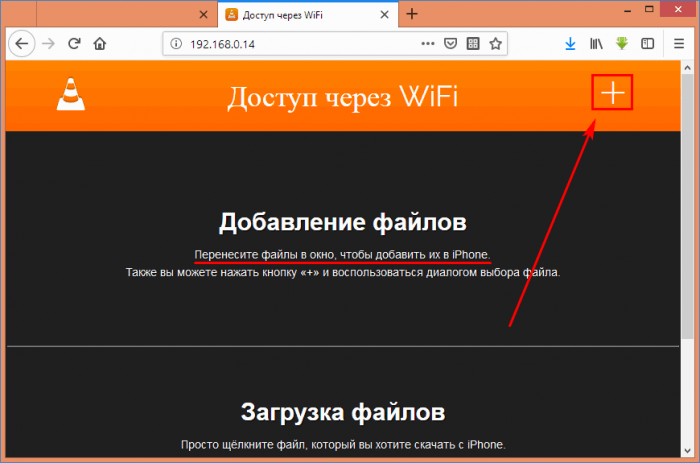Screen dimensions: 700x463
Task: Click the QR code grid icon
Action: [x=473, y=44]
